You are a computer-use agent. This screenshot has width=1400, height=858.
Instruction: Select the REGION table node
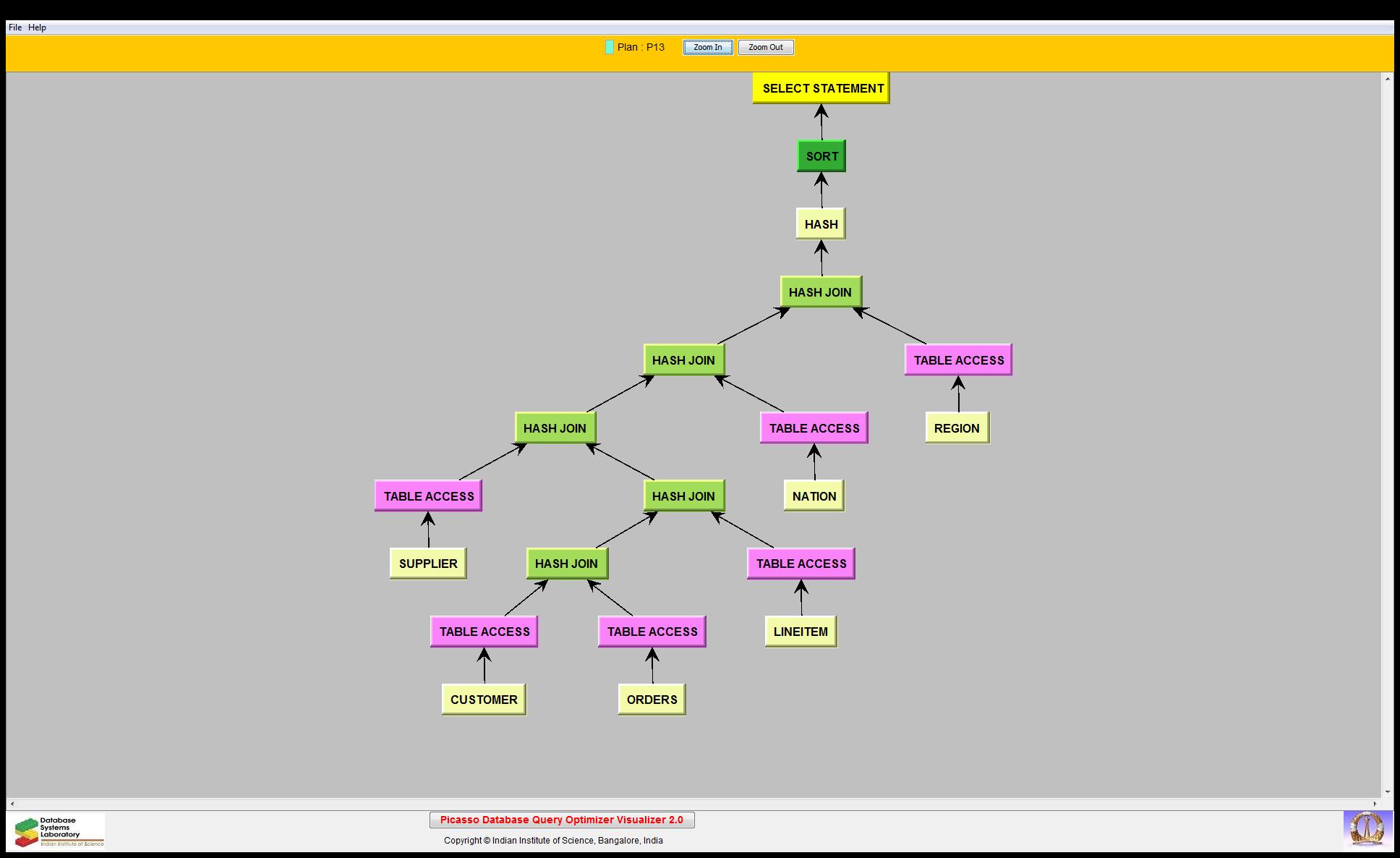coord(957,428)
